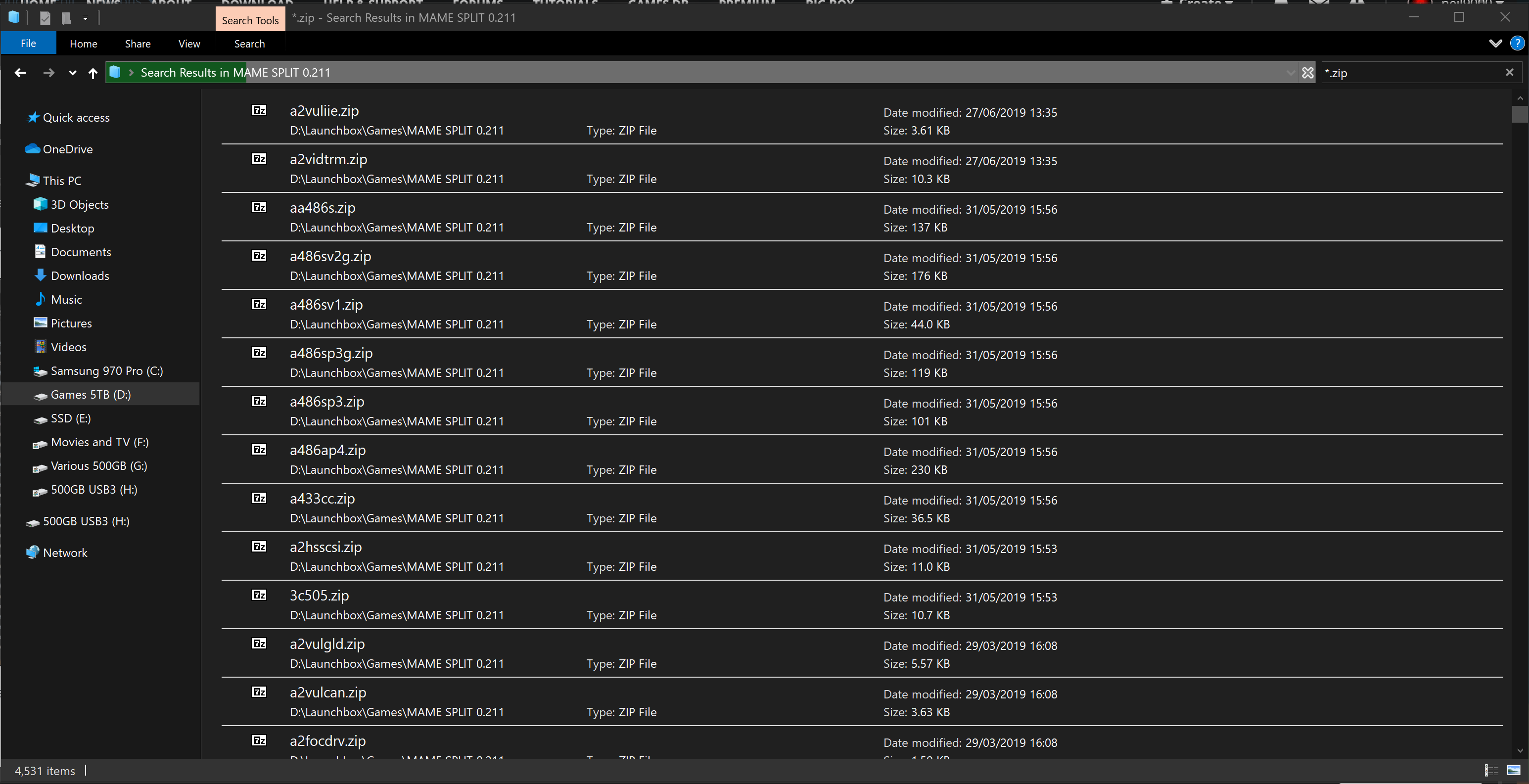Select This PC in navigation pane
This screenshot has width=1529, height=784.
click(x=62, y=181)
